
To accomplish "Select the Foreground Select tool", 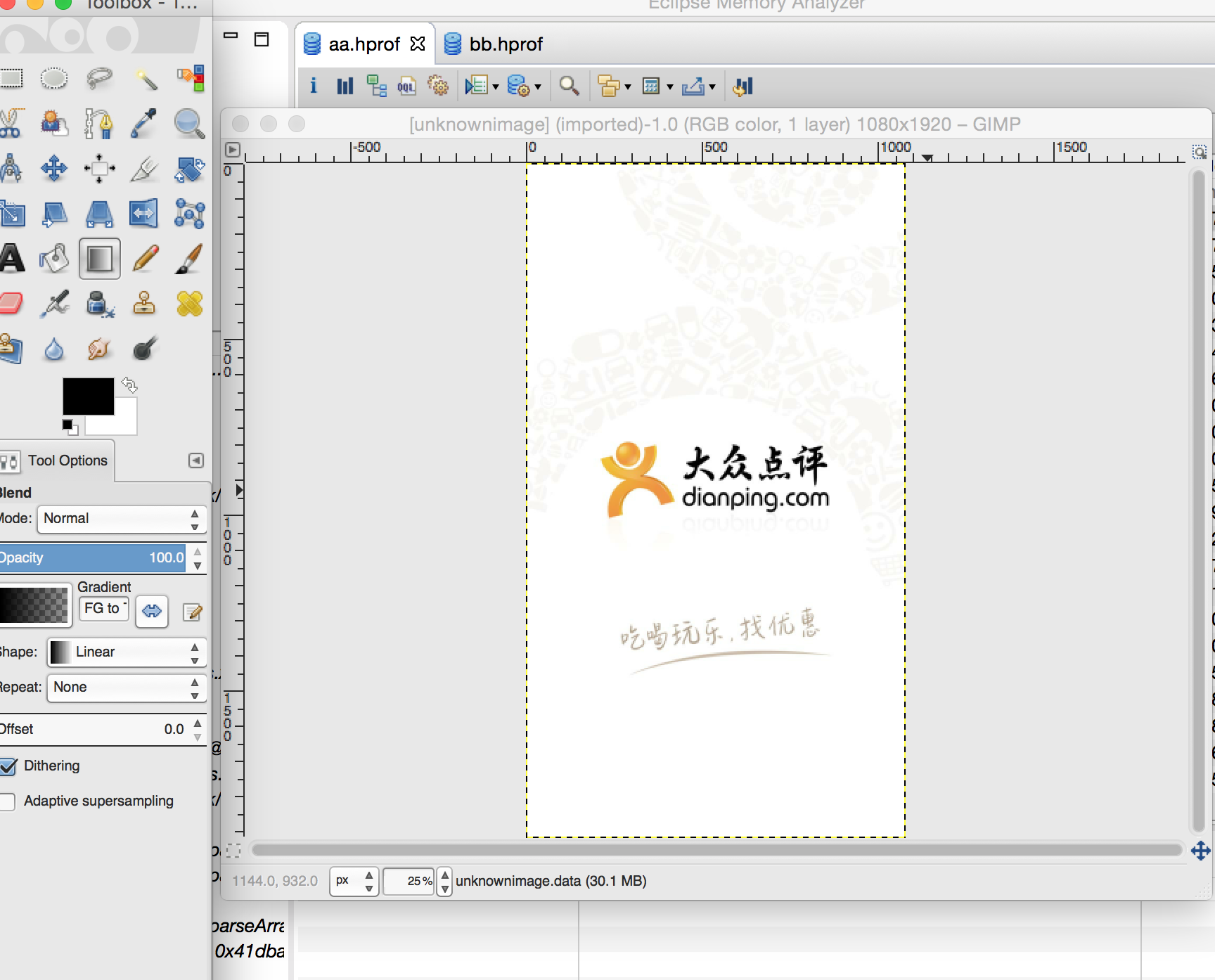I will (x=54, y=123).
